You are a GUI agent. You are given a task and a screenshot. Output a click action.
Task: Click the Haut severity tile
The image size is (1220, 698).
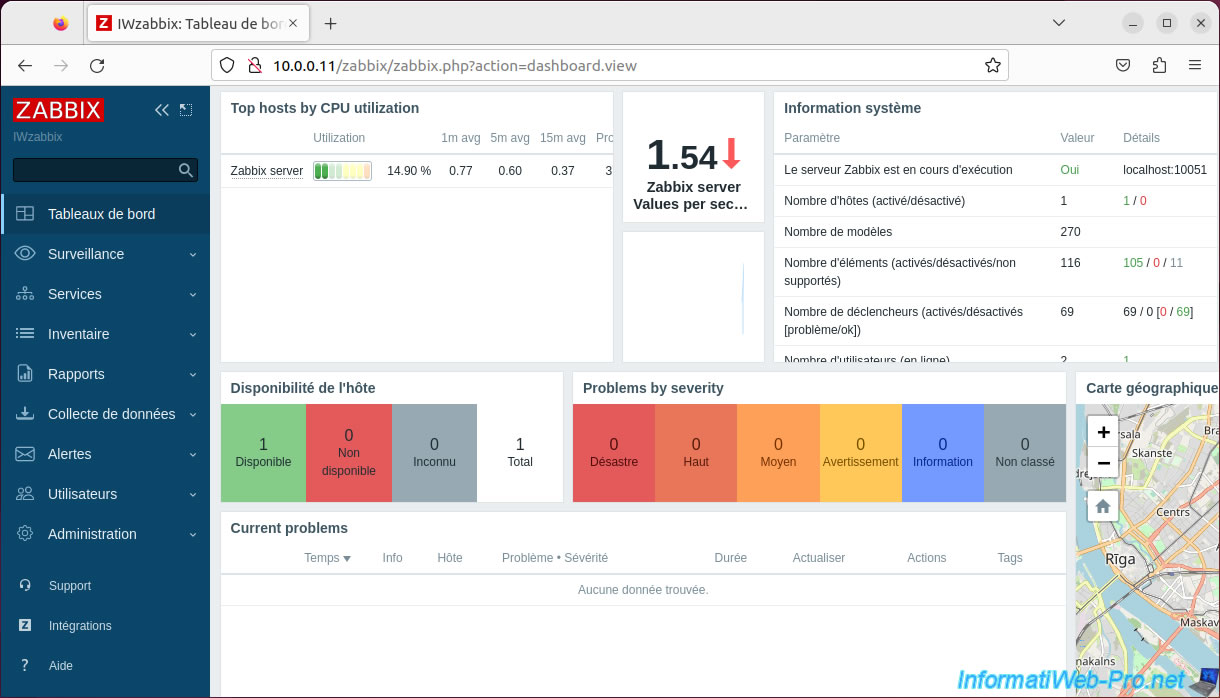point(696,453)
